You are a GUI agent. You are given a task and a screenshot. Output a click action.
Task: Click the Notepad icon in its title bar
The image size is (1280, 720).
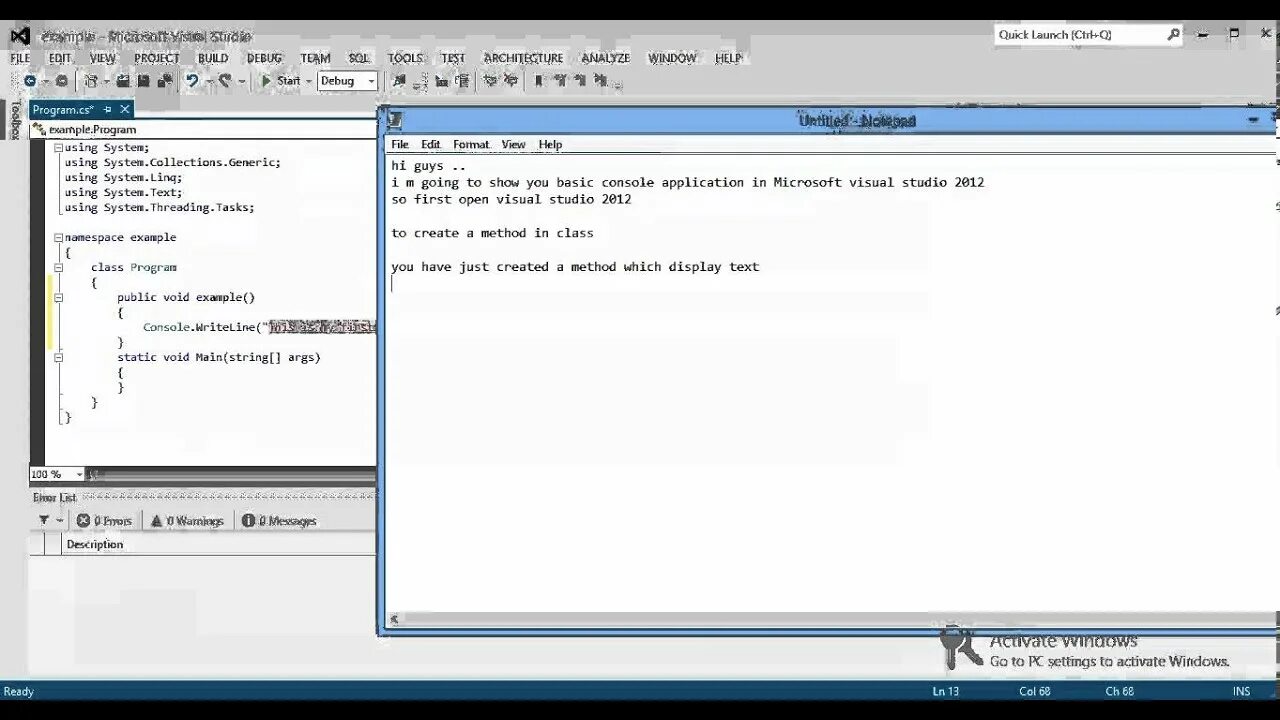[x=394, y=120]
